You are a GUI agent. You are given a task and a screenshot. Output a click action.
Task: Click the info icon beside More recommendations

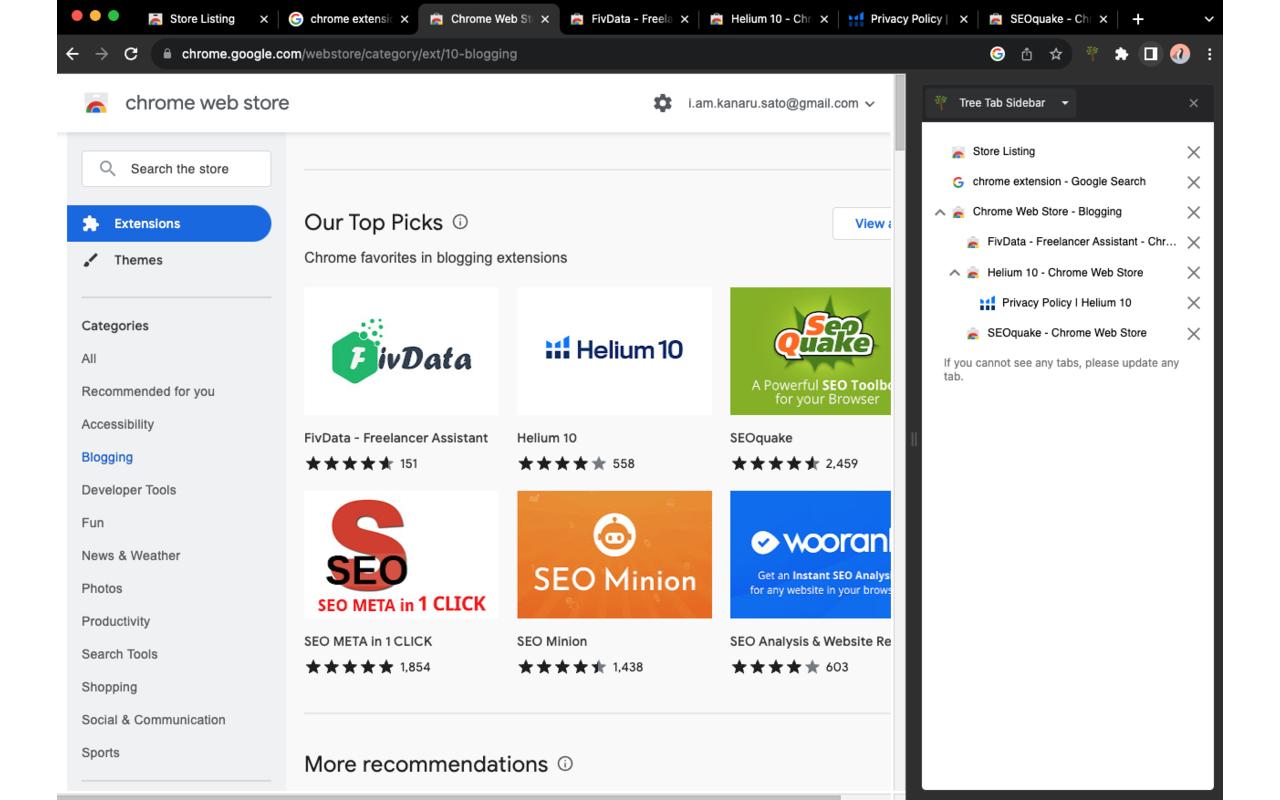(x=565, y=764)
